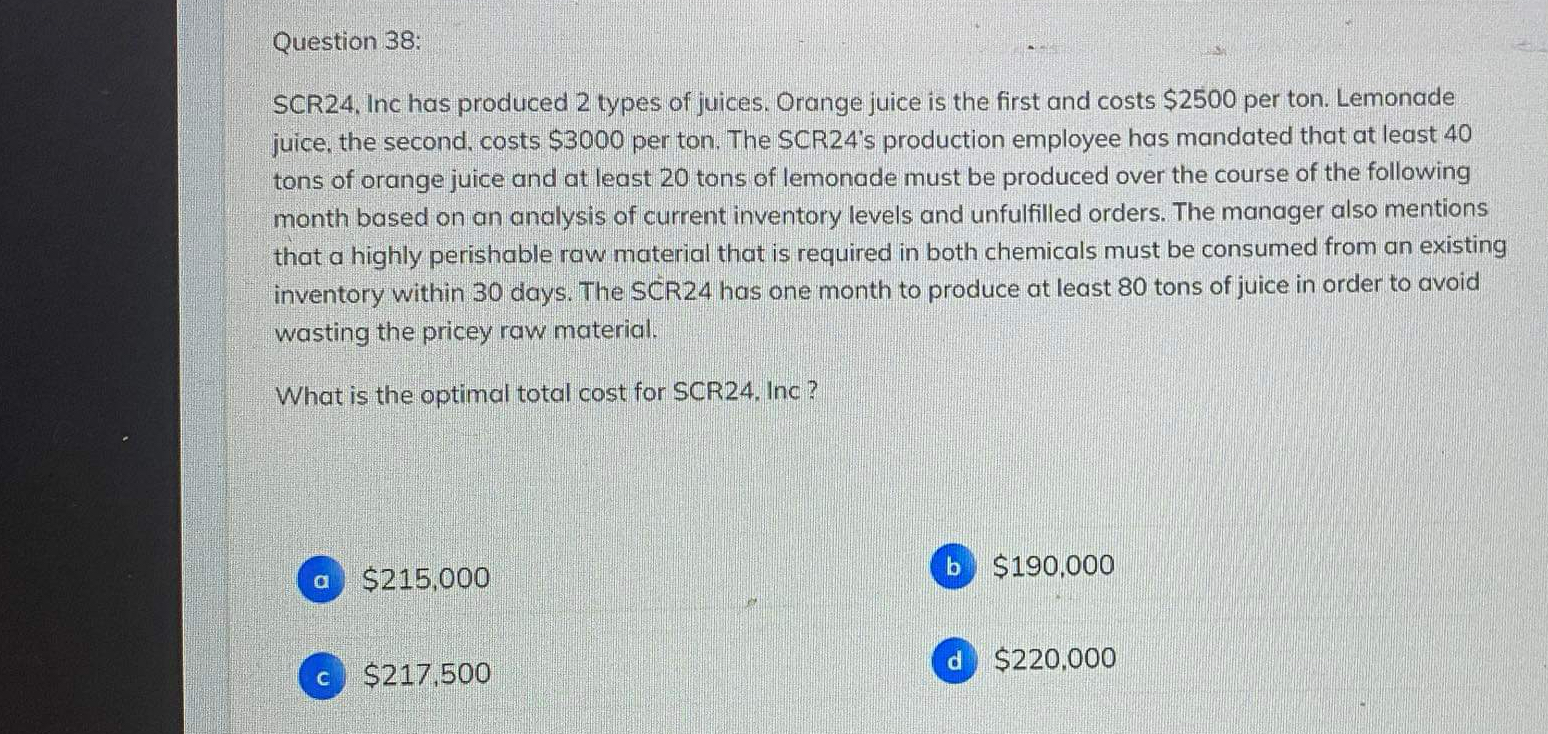This screenshot has height=734, width=1548.
Task: Click the phrase 'SCR24, Inc' in the question
Action: coord(336,98)
